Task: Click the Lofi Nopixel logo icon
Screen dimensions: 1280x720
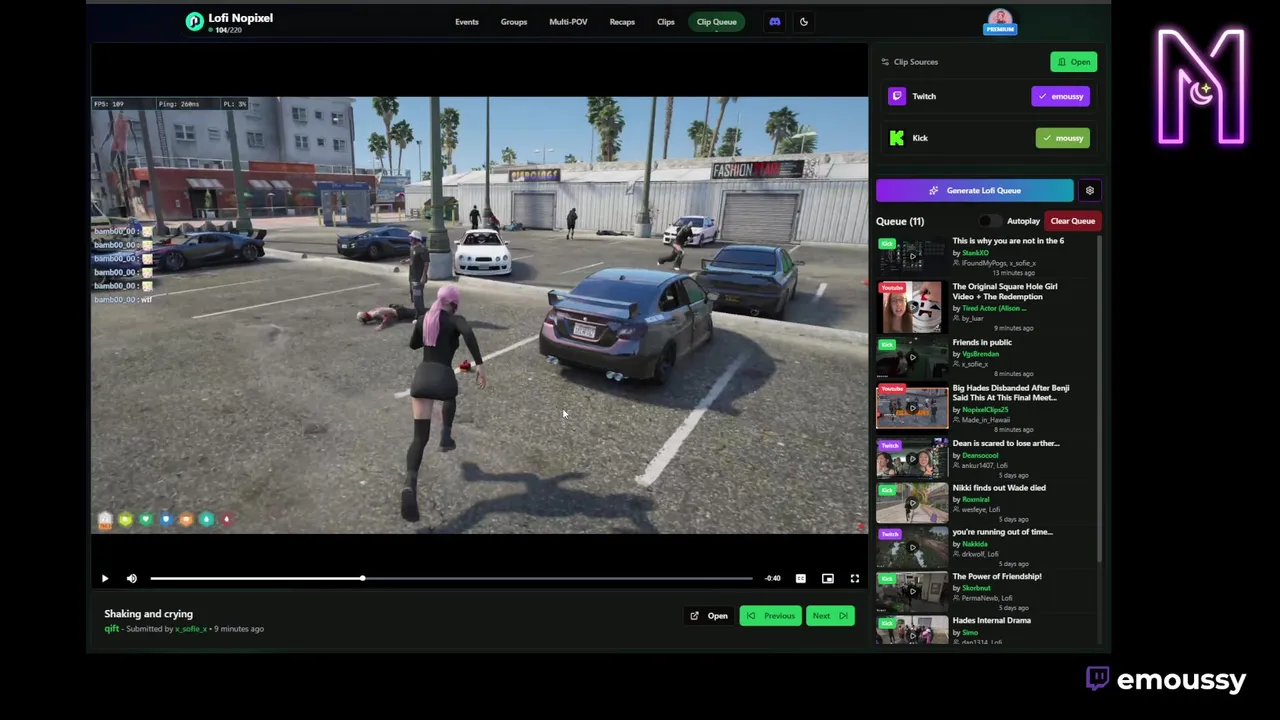Action: pos(194,22)
